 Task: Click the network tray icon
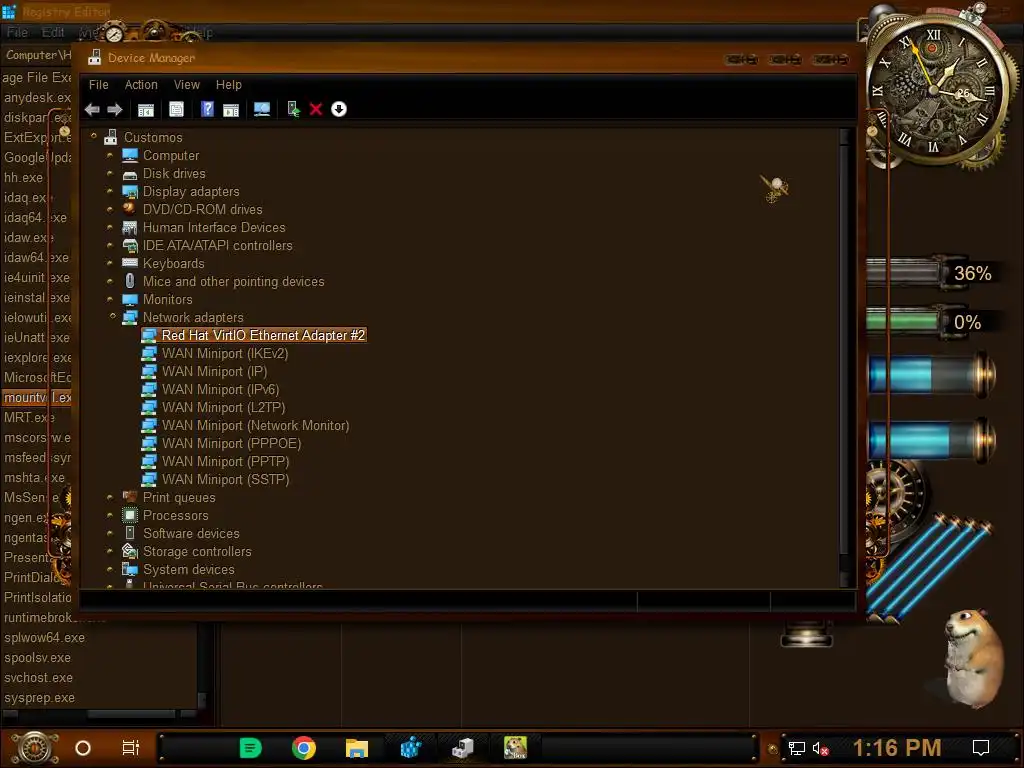[x=797, y=748]
